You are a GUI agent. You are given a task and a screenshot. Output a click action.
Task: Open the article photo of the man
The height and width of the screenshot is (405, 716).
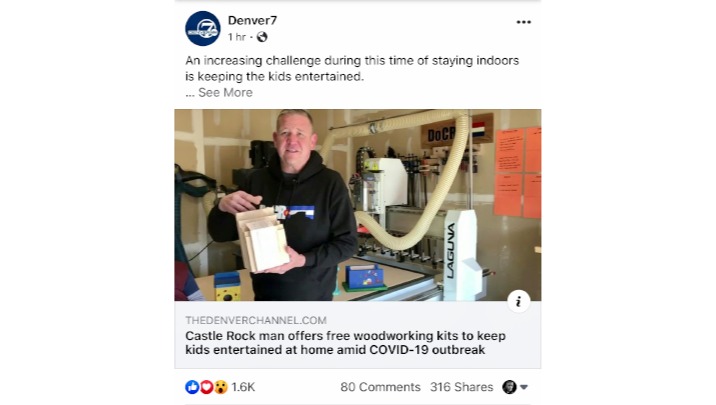coord(358,205)
